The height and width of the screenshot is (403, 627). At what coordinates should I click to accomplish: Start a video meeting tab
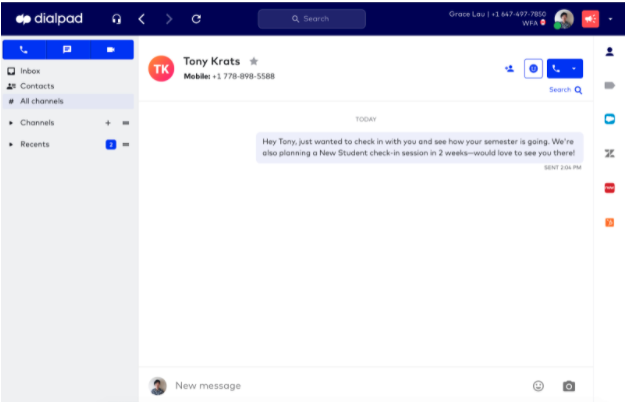pyautogui.click(x=111, y=50)
